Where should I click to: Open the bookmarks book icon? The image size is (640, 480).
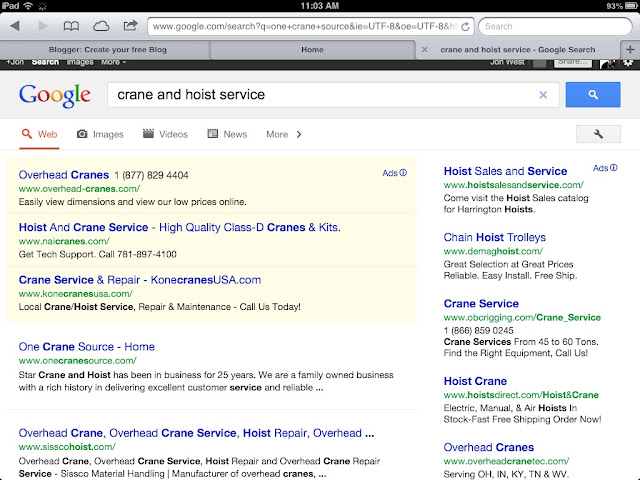[71, 27]
